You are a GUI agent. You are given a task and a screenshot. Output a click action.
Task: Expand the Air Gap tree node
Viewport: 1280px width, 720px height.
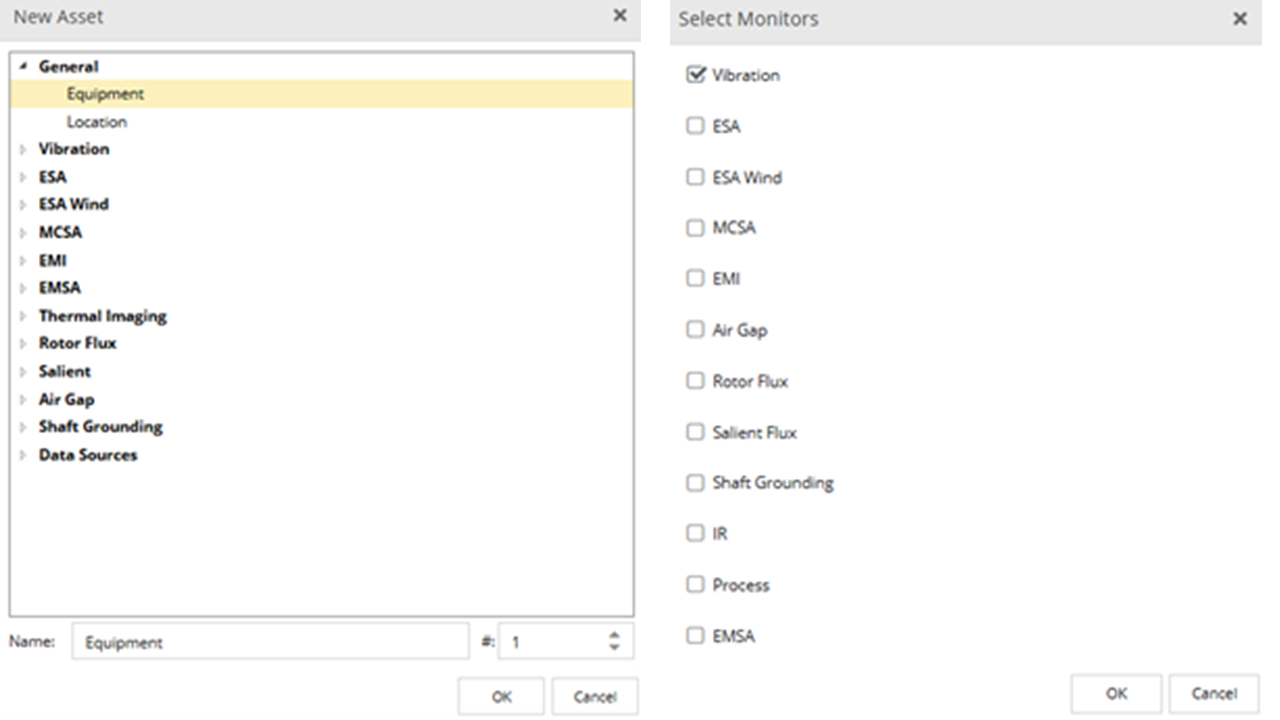[23, 399]
